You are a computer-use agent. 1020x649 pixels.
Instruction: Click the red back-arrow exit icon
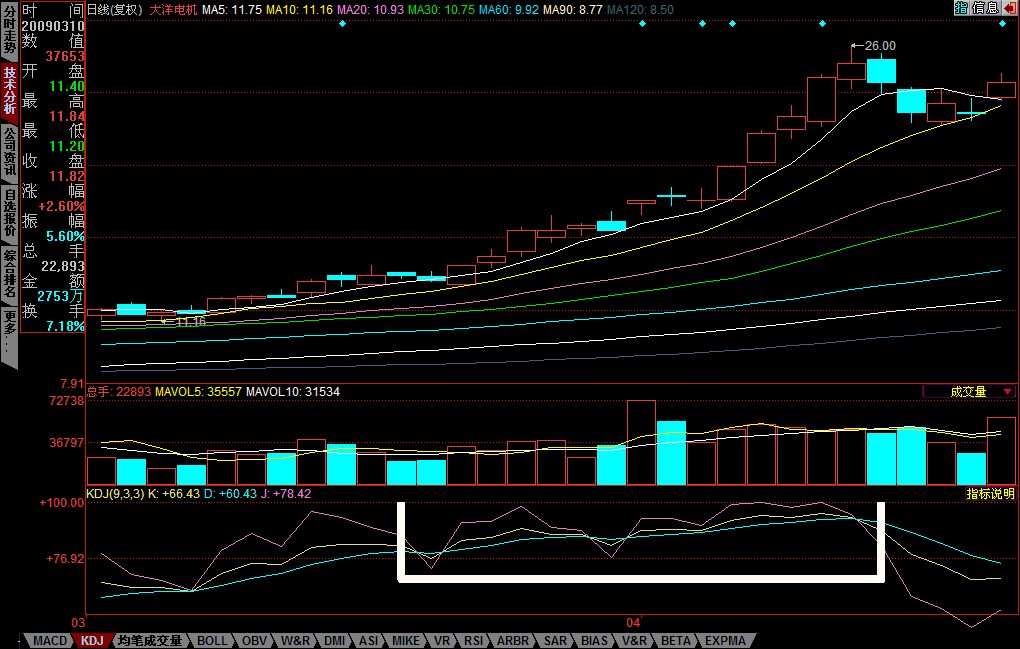pos(1008,8)
